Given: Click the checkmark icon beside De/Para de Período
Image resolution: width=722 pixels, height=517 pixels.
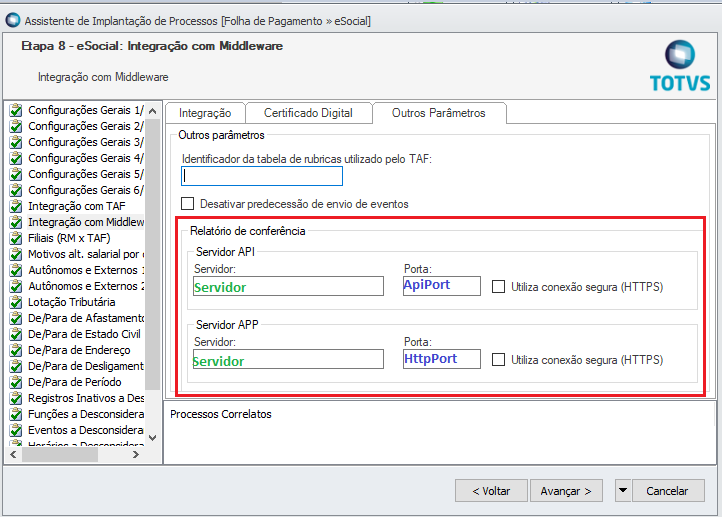Looking at the screenshot, I should coord(16,382).
